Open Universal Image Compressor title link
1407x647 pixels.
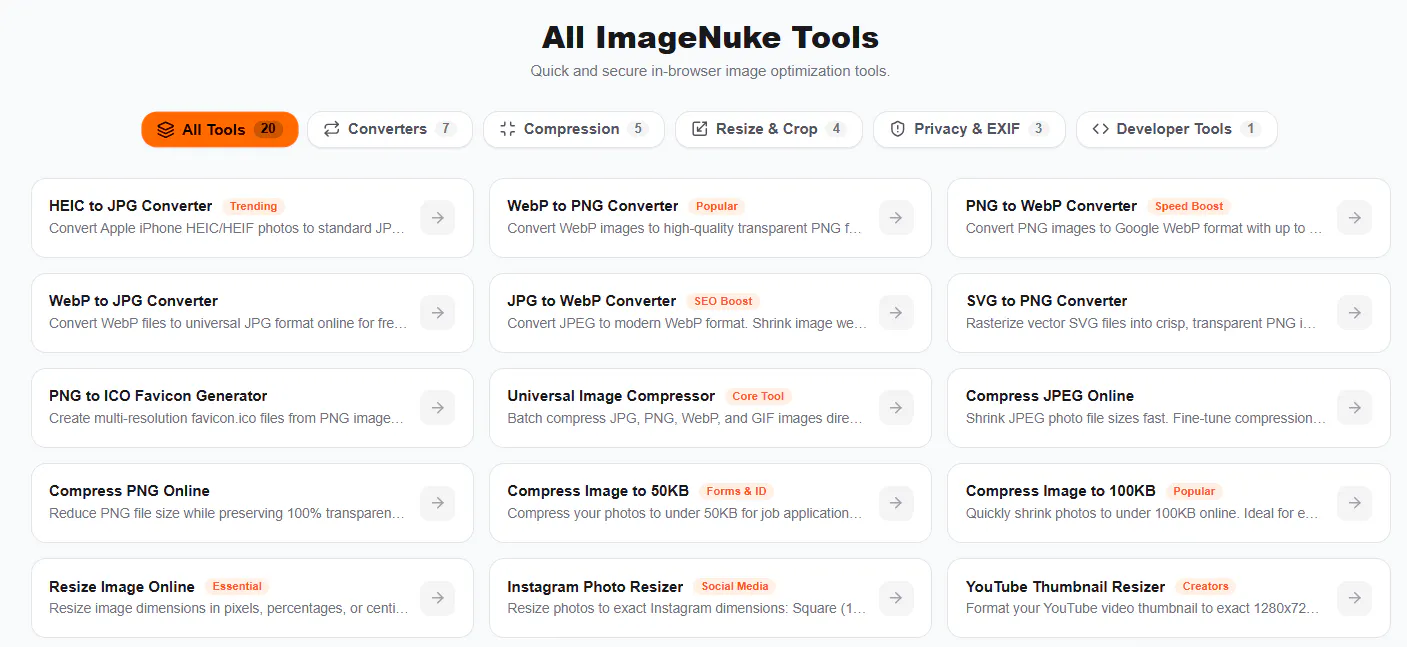point(611,396)
